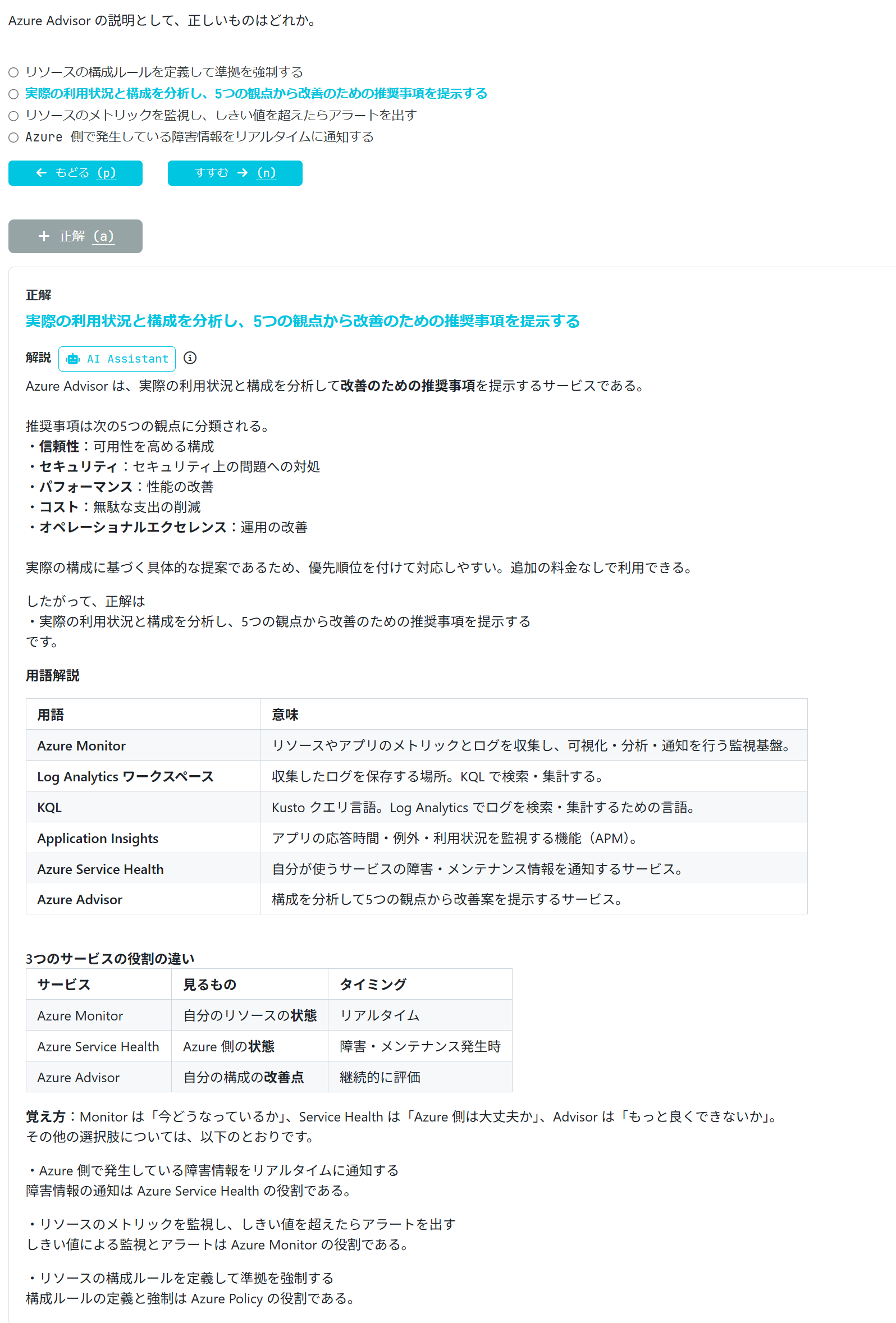Click the 3つのサービスの役割の違い heading
The width and height of the screenshot is (896, 1323).
point(110,959)
